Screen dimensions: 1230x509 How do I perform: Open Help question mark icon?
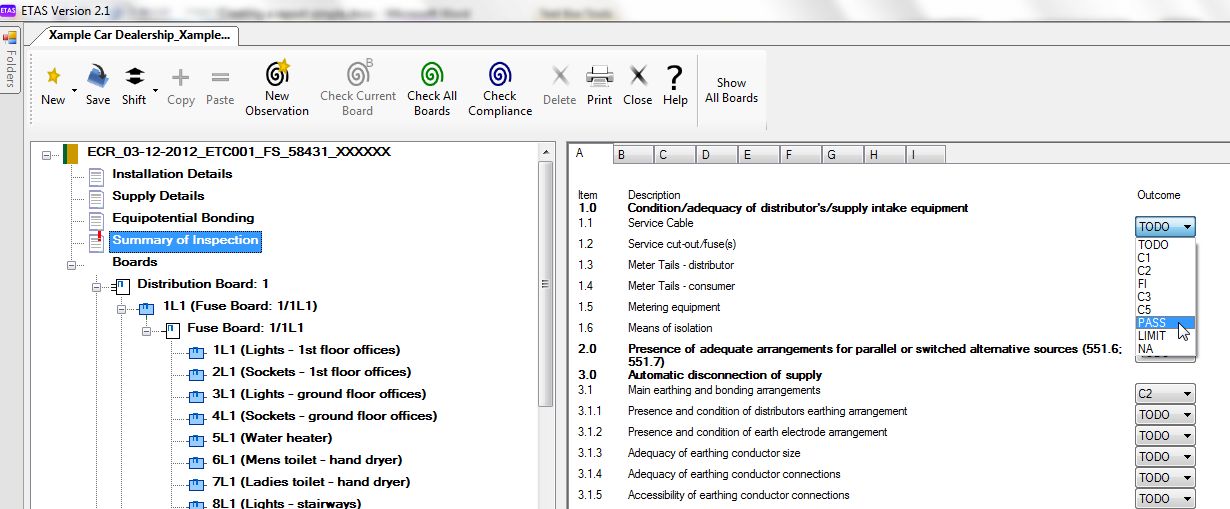click(x=675, y=76)
